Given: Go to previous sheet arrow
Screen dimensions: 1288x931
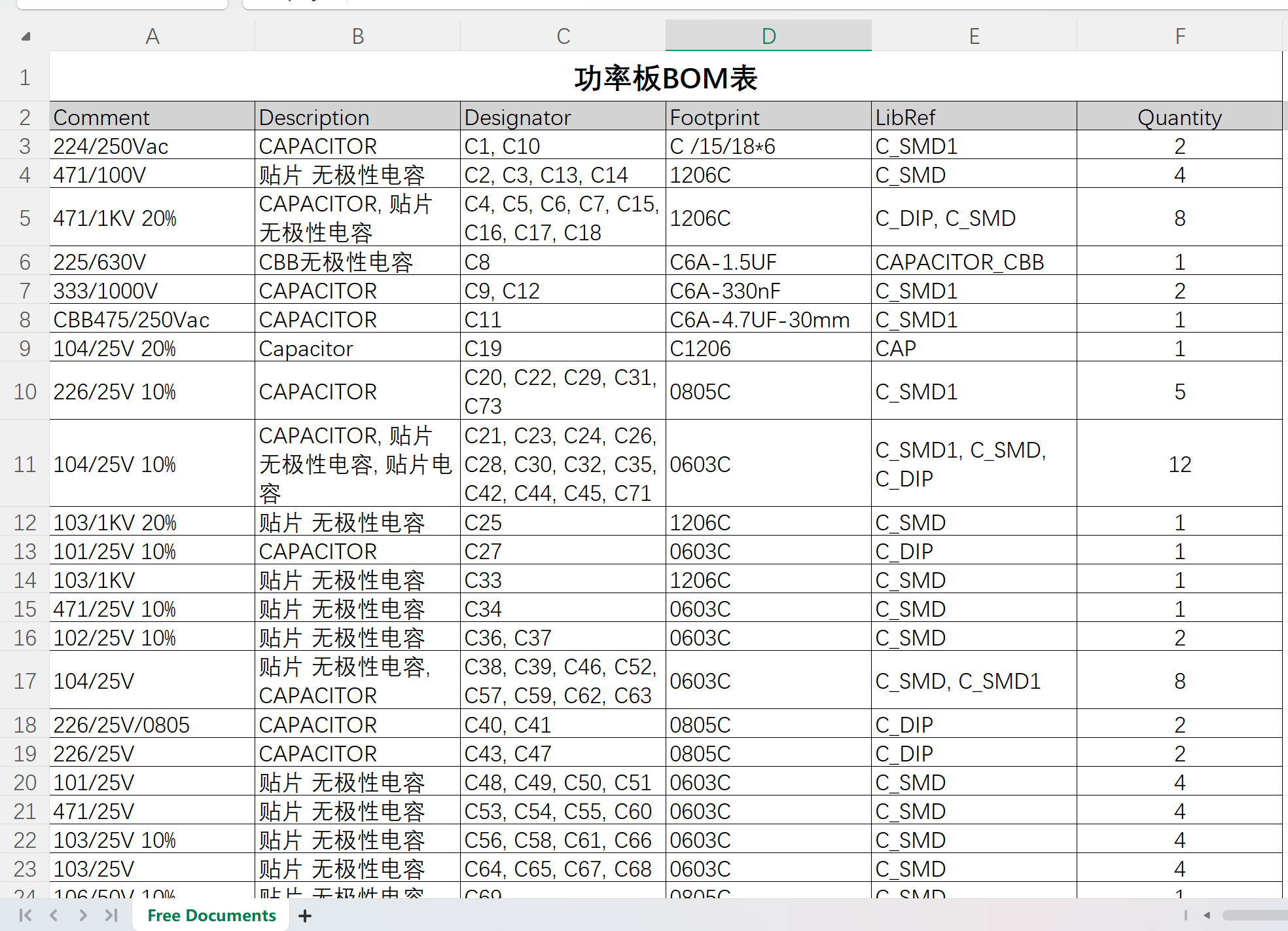Looking at the screenshot, I should pos(54,915).
